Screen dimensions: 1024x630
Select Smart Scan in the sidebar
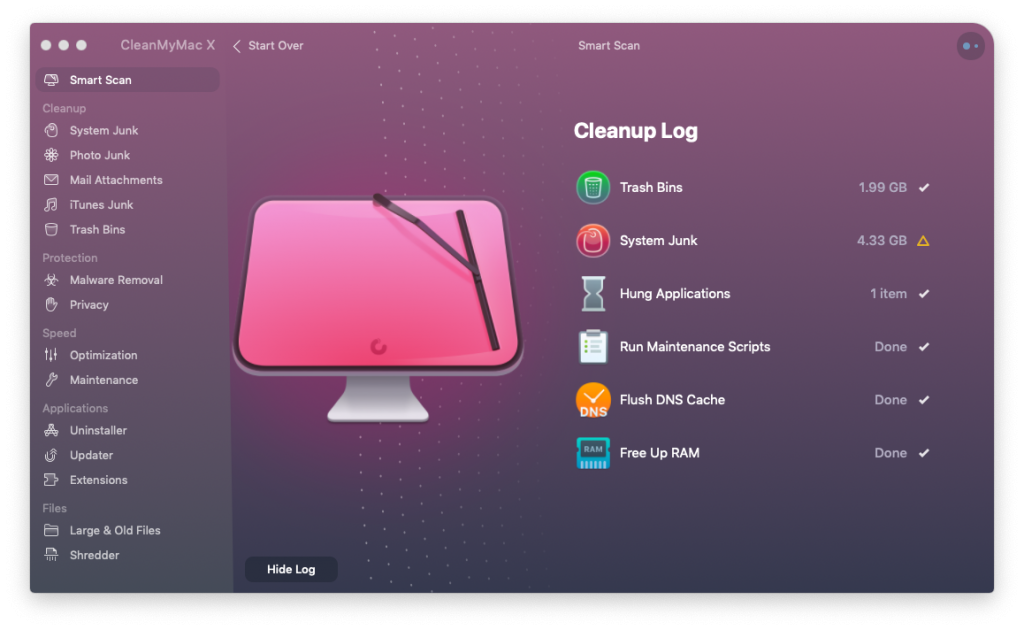(127, 80)
